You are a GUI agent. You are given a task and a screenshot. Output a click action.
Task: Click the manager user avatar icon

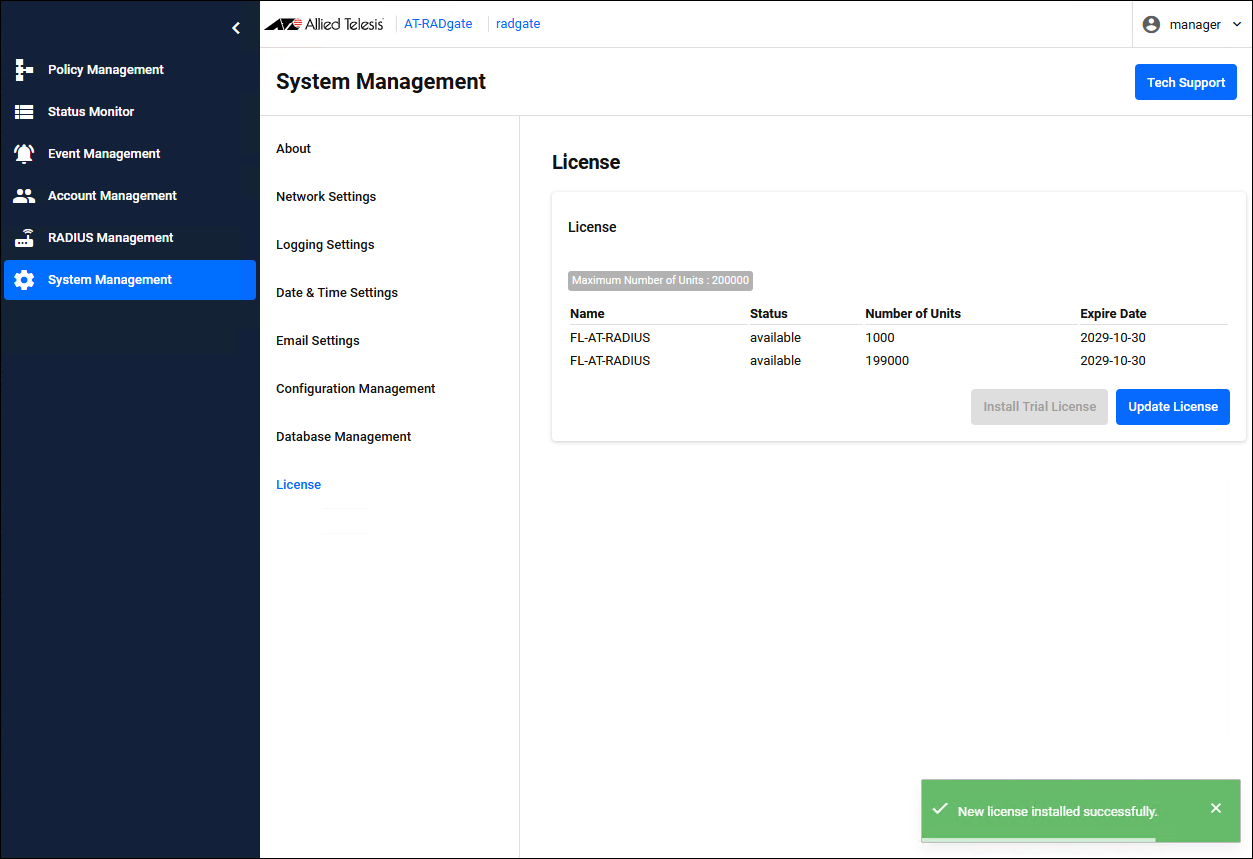[x=1151, y=24]
